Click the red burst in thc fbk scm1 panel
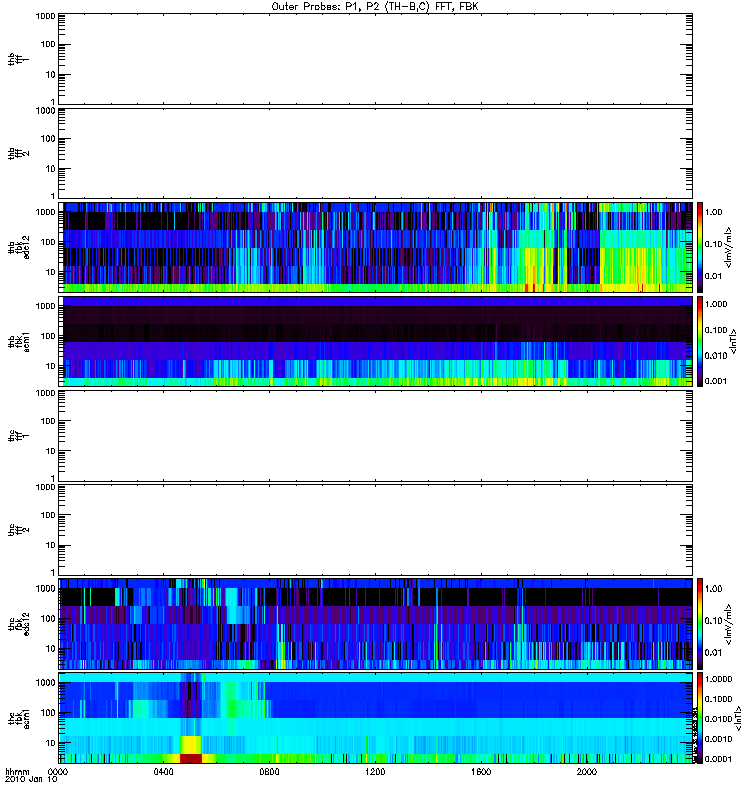The height and width of the screenshot is (800, 750). click(x=191, y=758)
